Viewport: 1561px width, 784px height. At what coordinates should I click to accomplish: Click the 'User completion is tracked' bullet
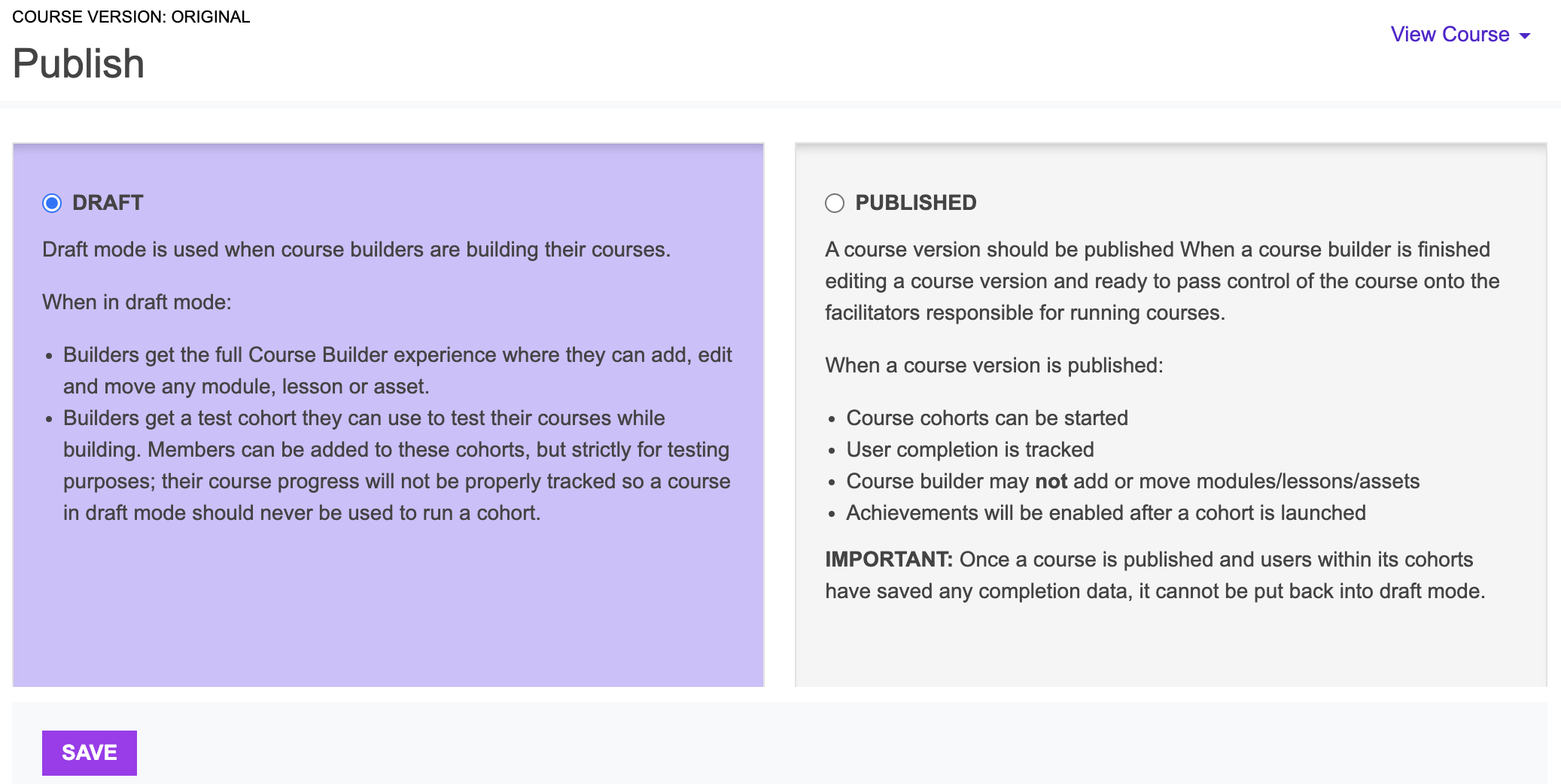tap(970, 450)
